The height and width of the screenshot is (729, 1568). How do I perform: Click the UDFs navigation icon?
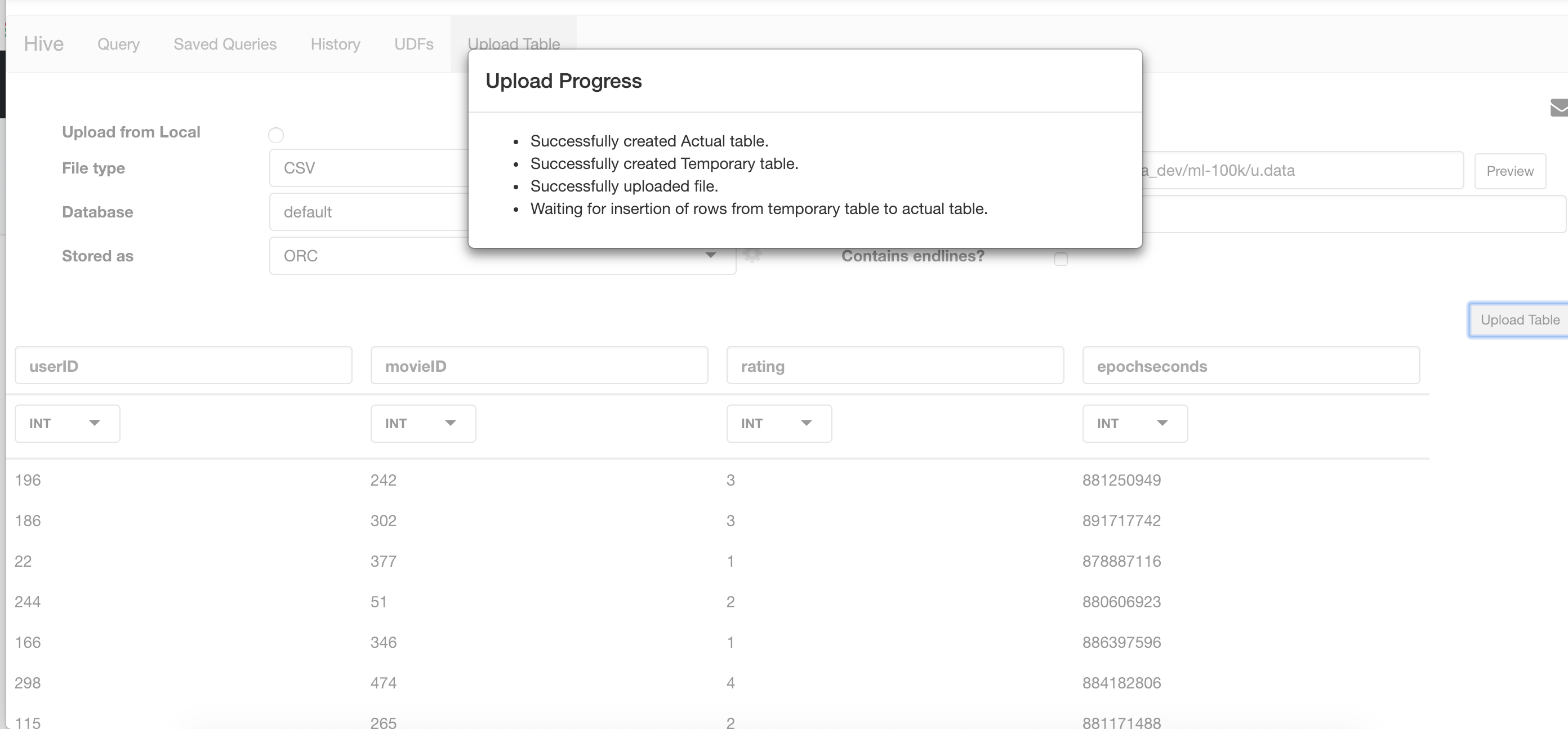[414, 43]
